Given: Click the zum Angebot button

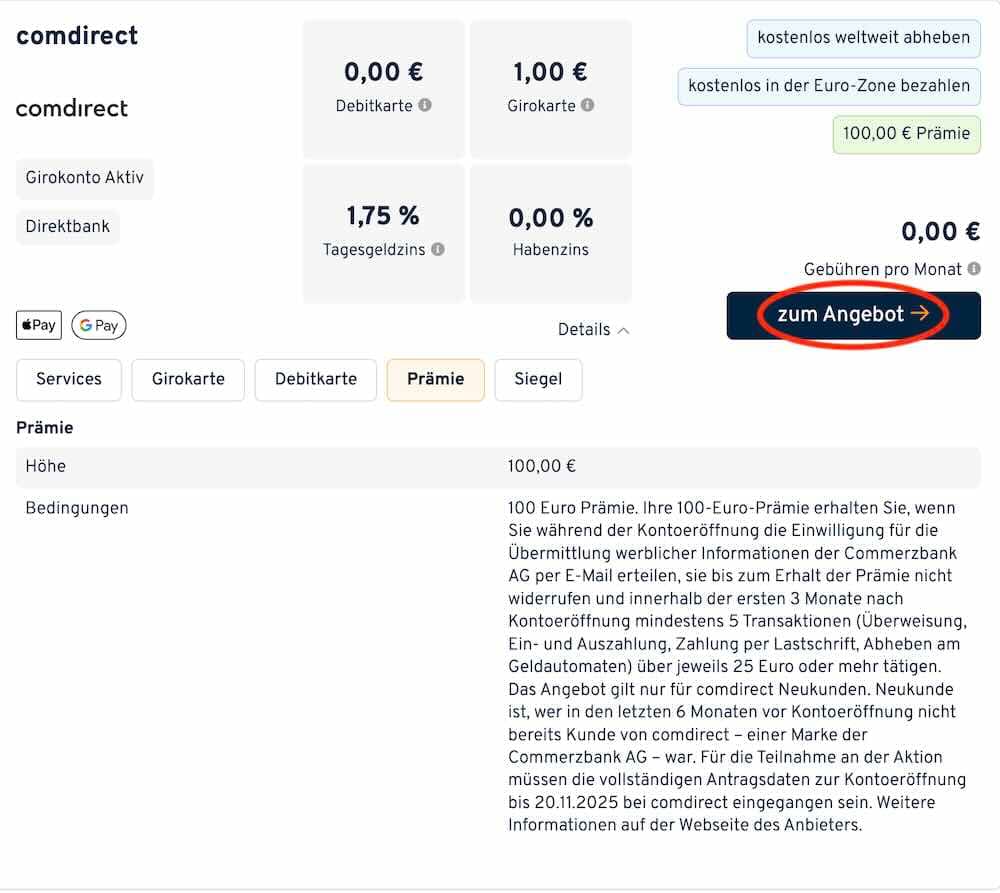Looking at the screenshot, I should tap(853, 314).
